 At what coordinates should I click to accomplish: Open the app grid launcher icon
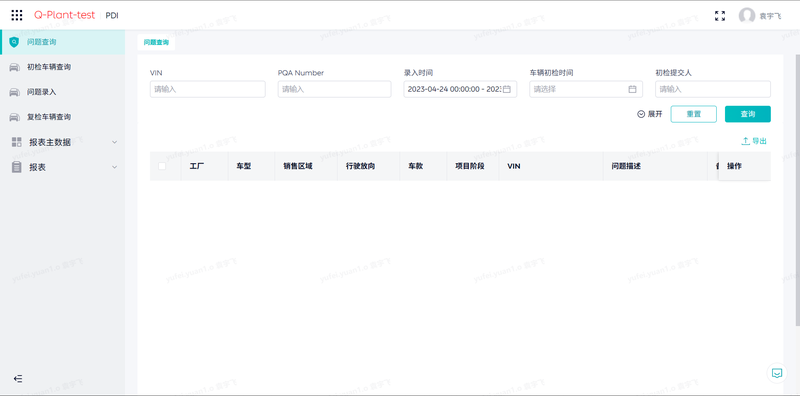point(17,15)
